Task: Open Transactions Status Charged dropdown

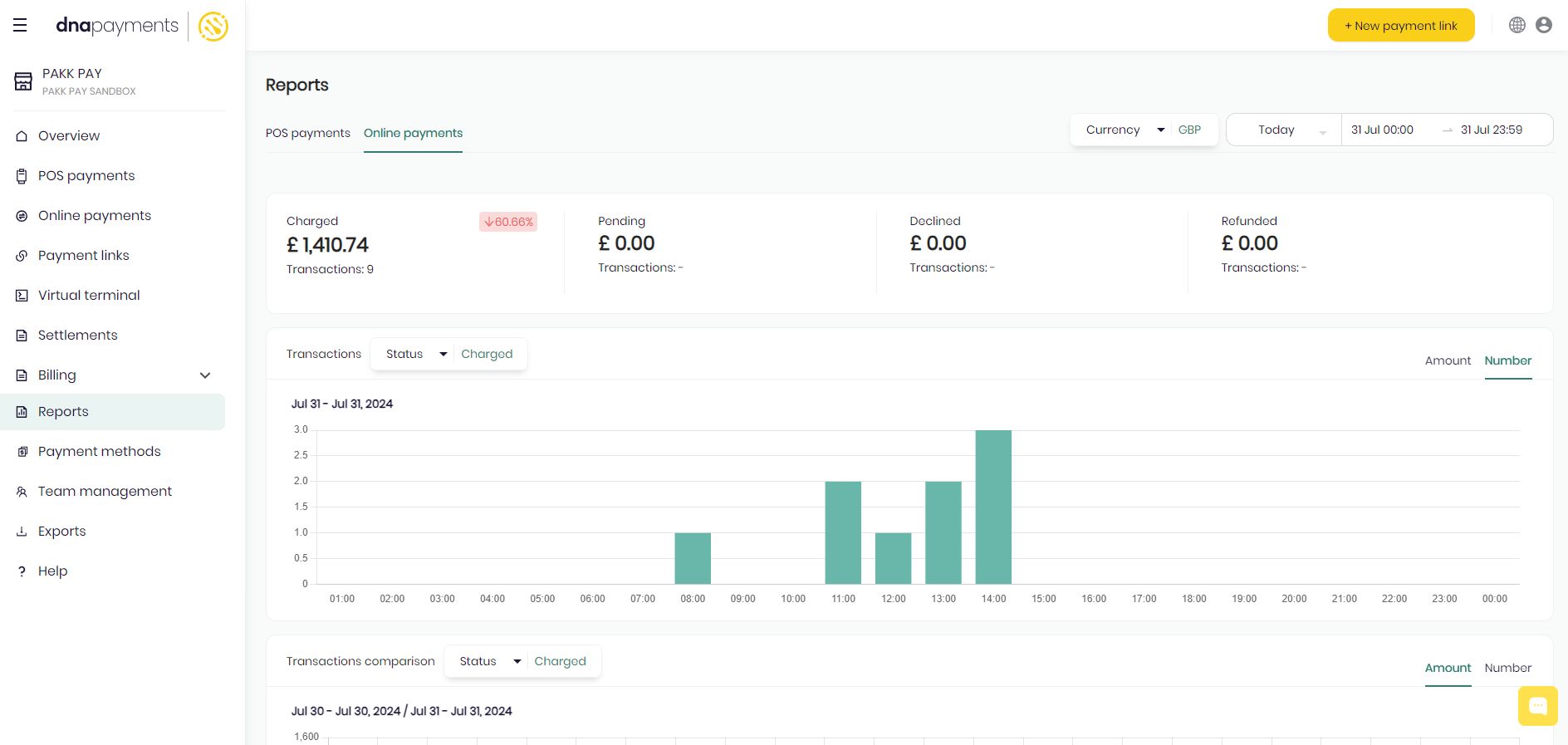Action: [448, 354]
